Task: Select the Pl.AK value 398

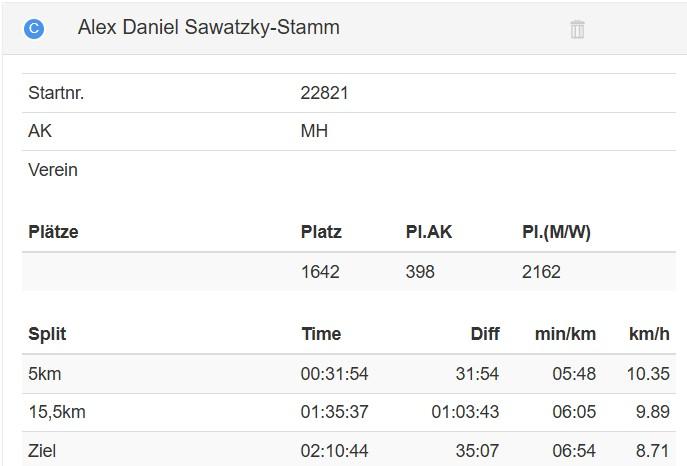Action: tap(420, 272)
